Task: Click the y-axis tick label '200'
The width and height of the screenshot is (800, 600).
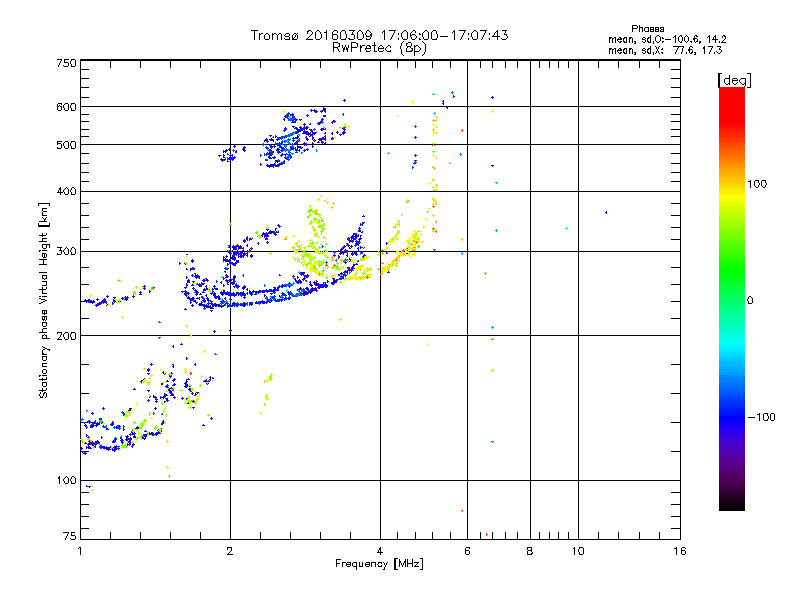Action: click(x=66, y=336)
